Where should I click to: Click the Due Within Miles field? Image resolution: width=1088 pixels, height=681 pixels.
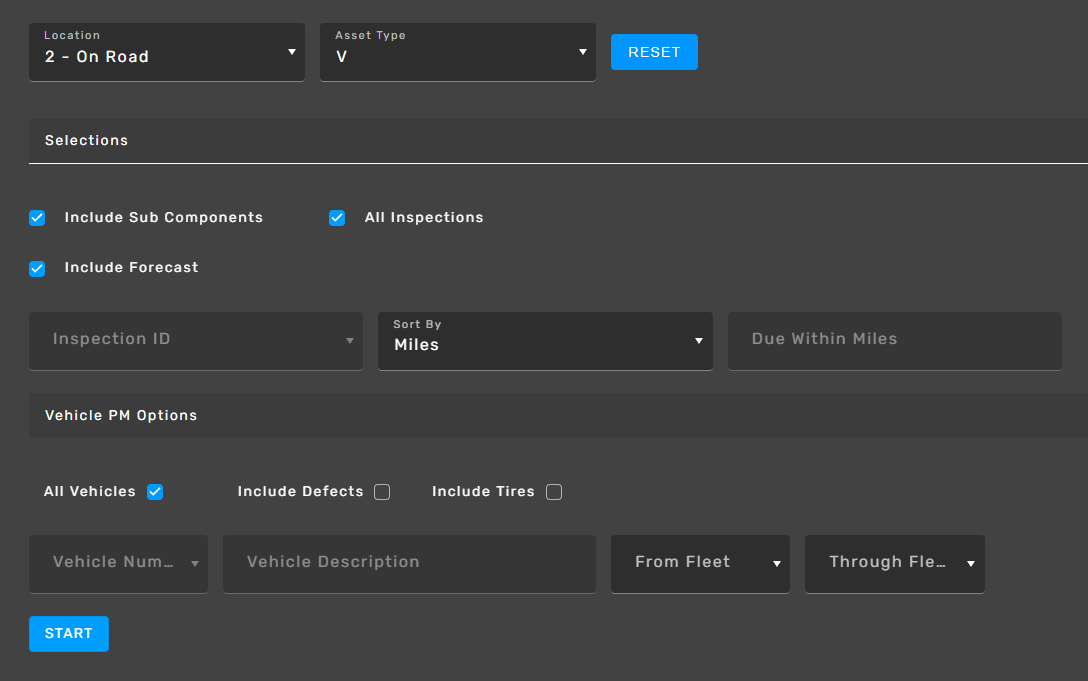click(x=894, y=340)
